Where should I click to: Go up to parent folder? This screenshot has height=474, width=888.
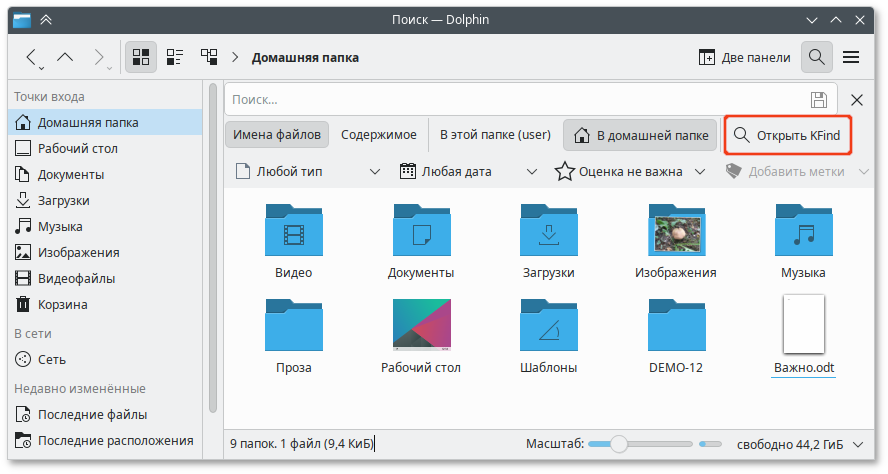point(66,57)
